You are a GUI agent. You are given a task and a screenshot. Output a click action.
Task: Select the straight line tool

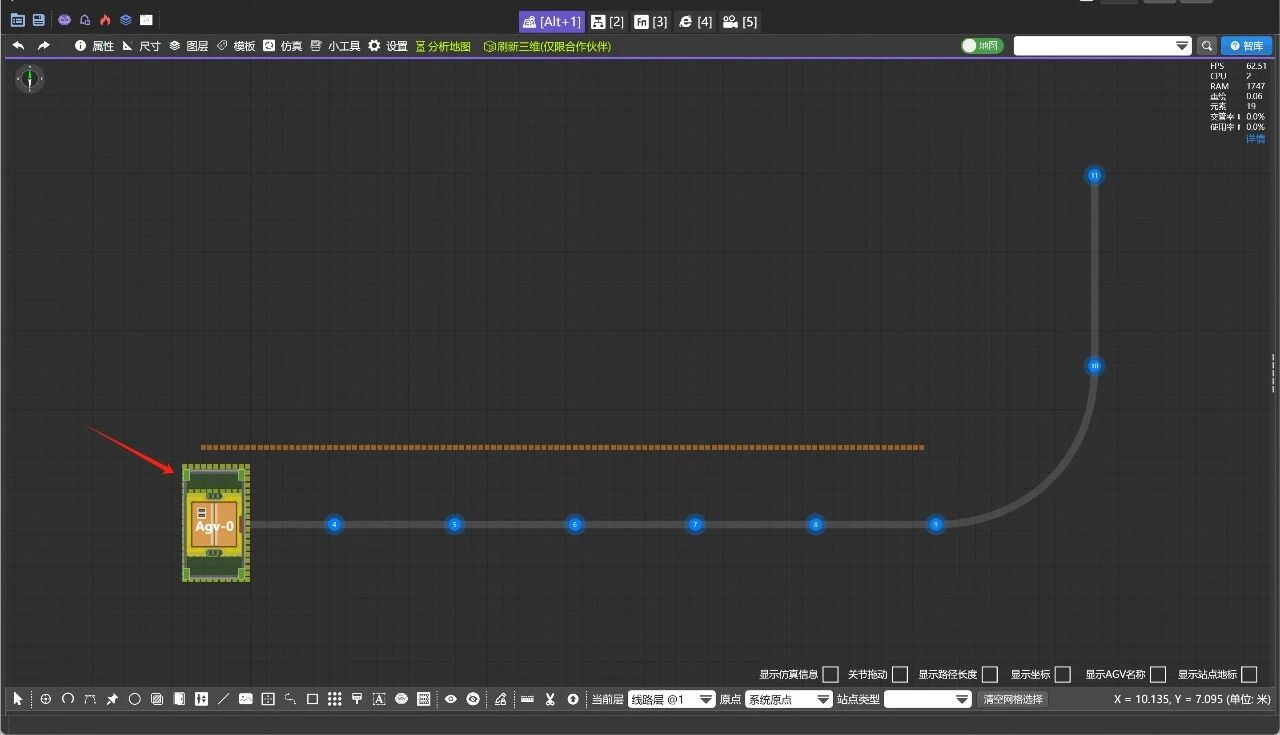click(223, 699)
